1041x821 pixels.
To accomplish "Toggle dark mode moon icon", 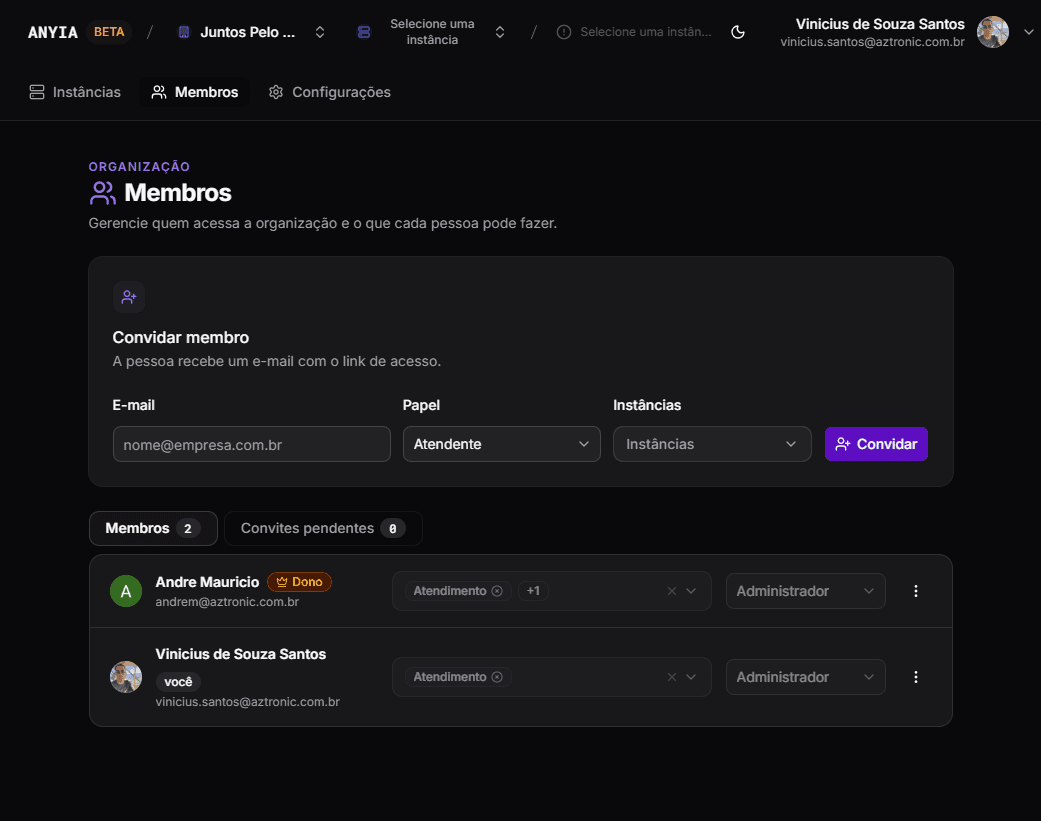I will tap(738, 32).
